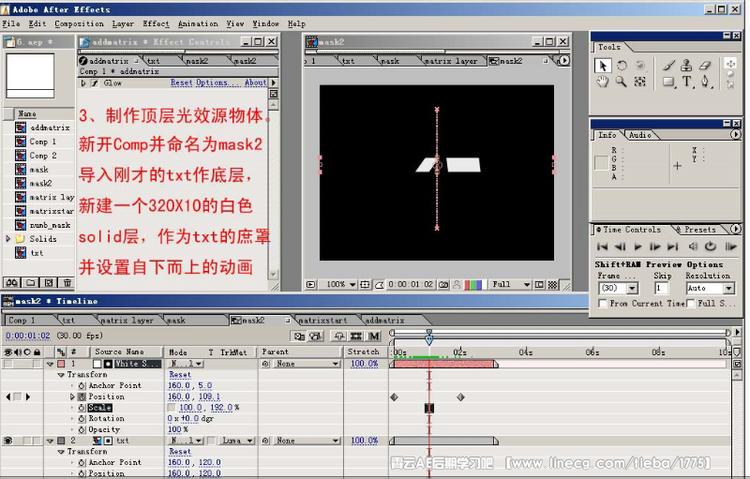
Task: Click Reset for White Solid Transform
Action: [180, 375]
